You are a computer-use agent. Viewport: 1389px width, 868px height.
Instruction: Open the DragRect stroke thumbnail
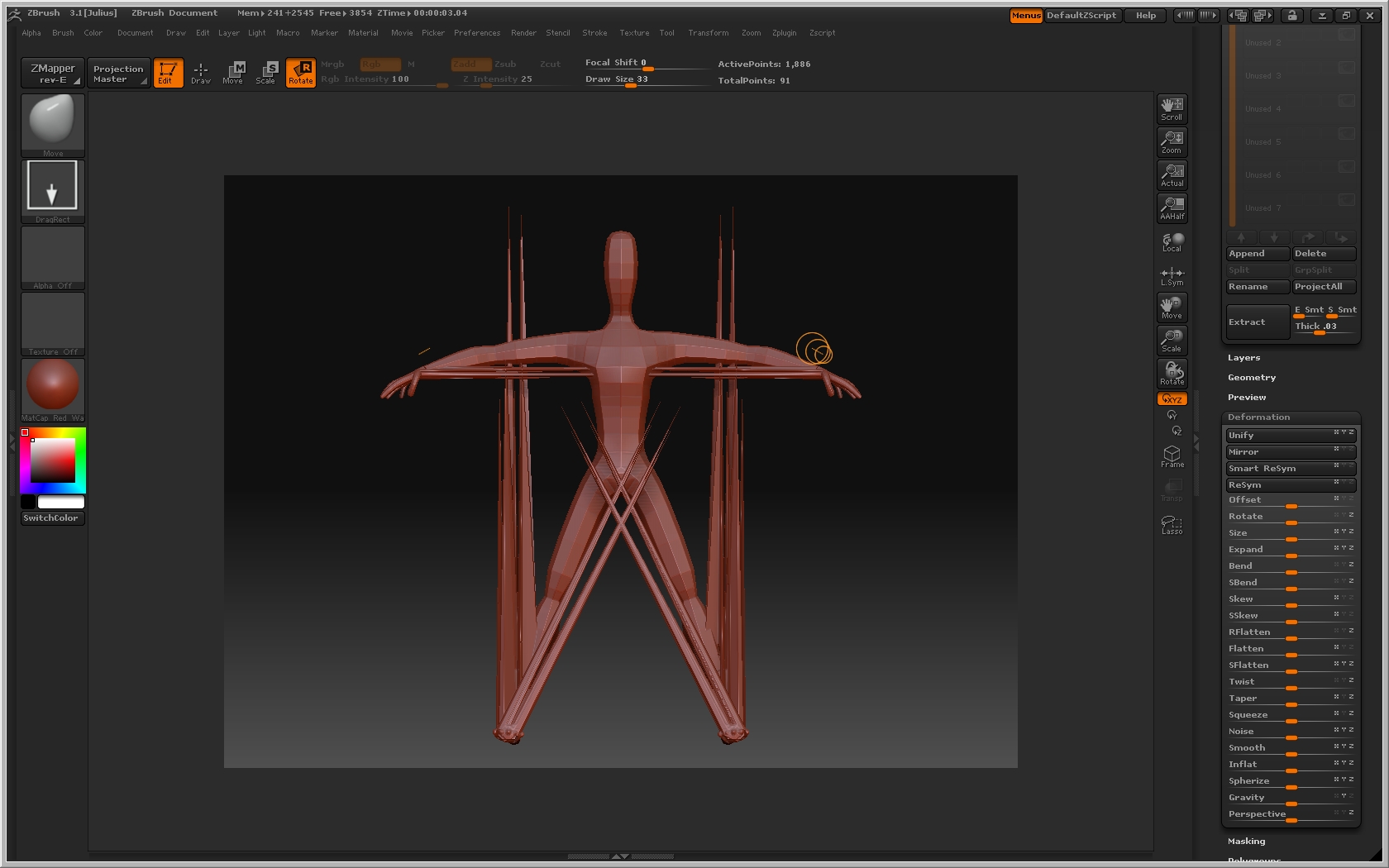pos(53,188)
